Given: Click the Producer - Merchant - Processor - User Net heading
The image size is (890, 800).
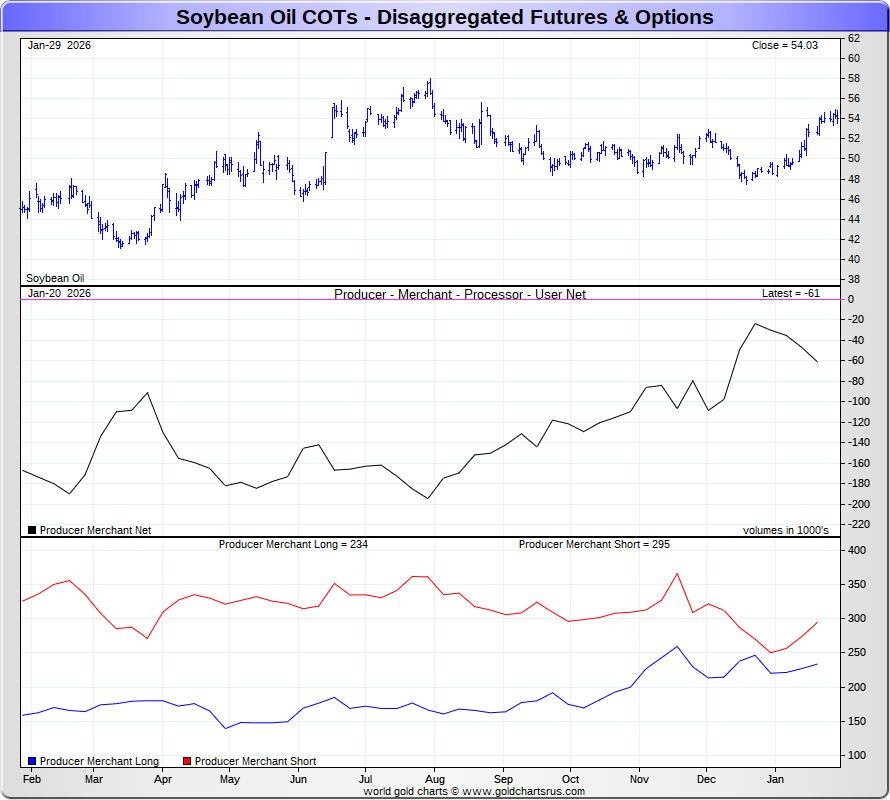Looking at the screenshot, I should coord(460,294).
